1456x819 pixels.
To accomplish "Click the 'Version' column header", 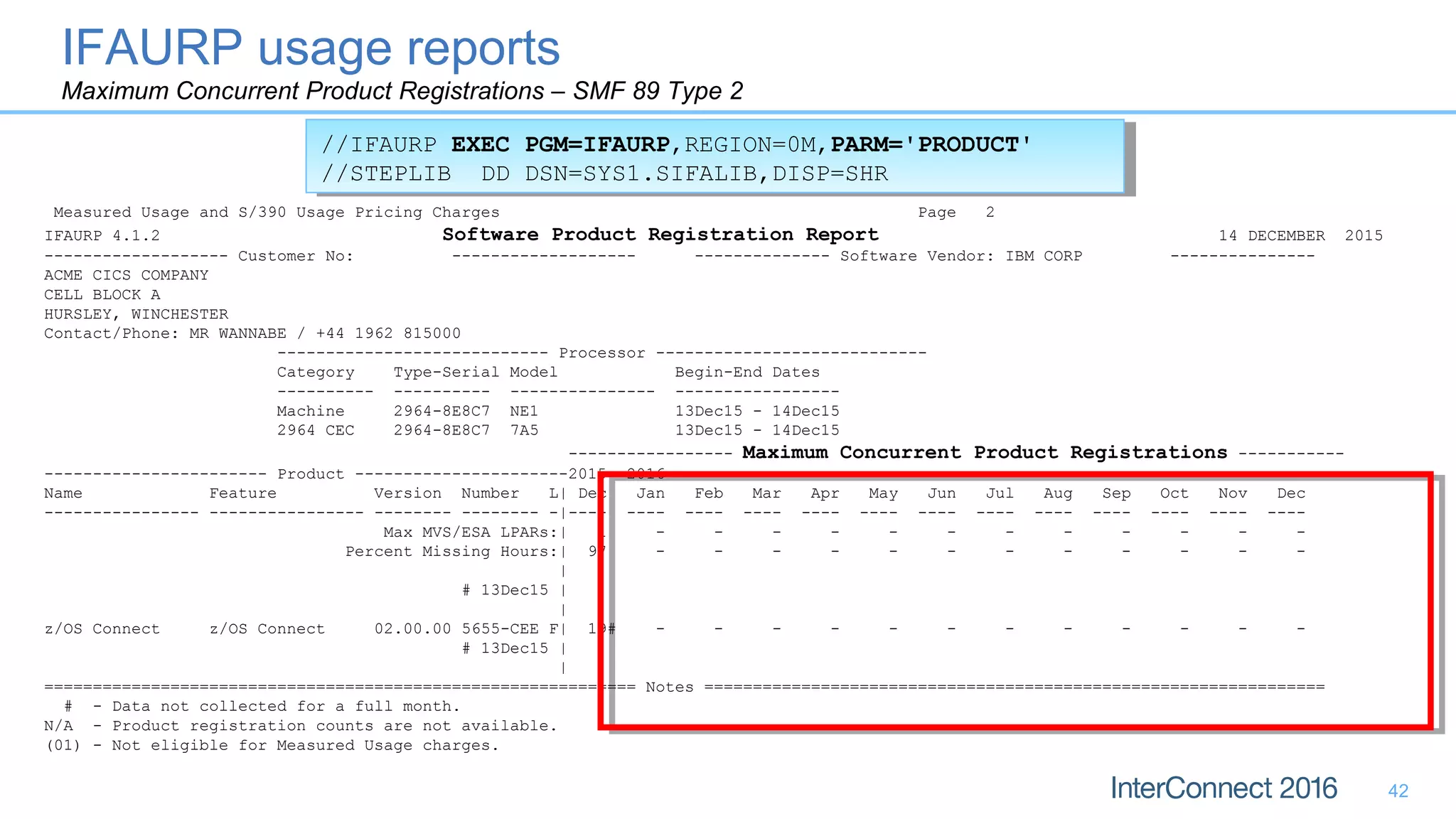I will click(x=407, y=493).
